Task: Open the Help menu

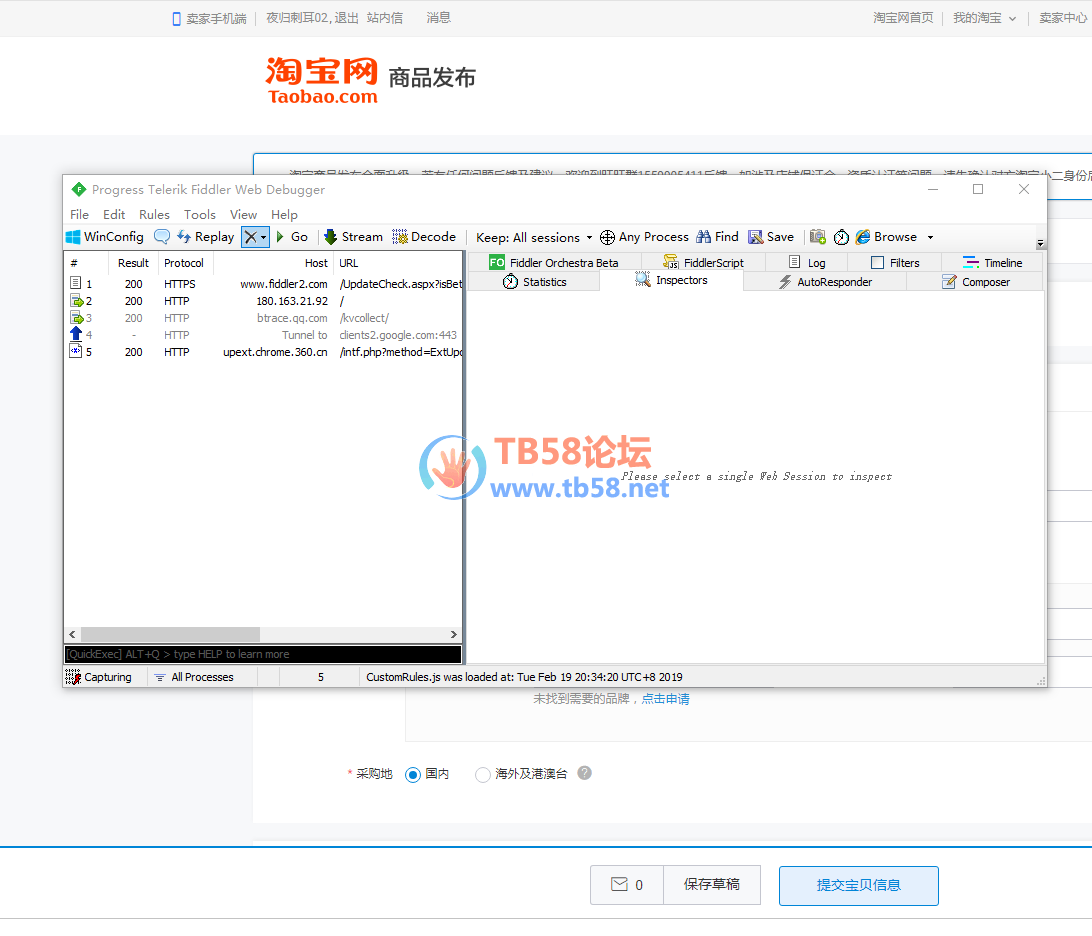Action: [284, 214]
